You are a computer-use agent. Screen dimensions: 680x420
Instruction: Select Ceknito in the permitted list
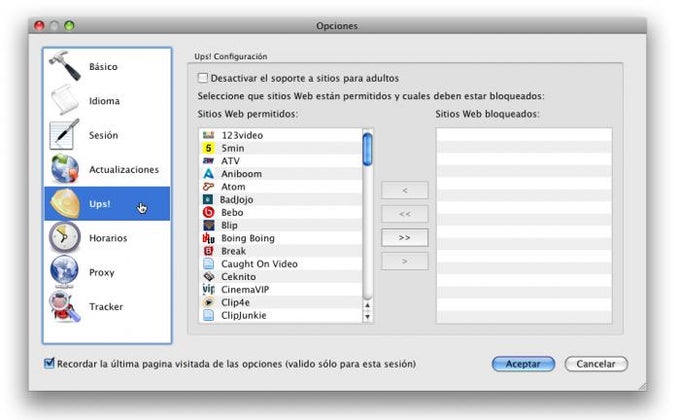[281, 276]
